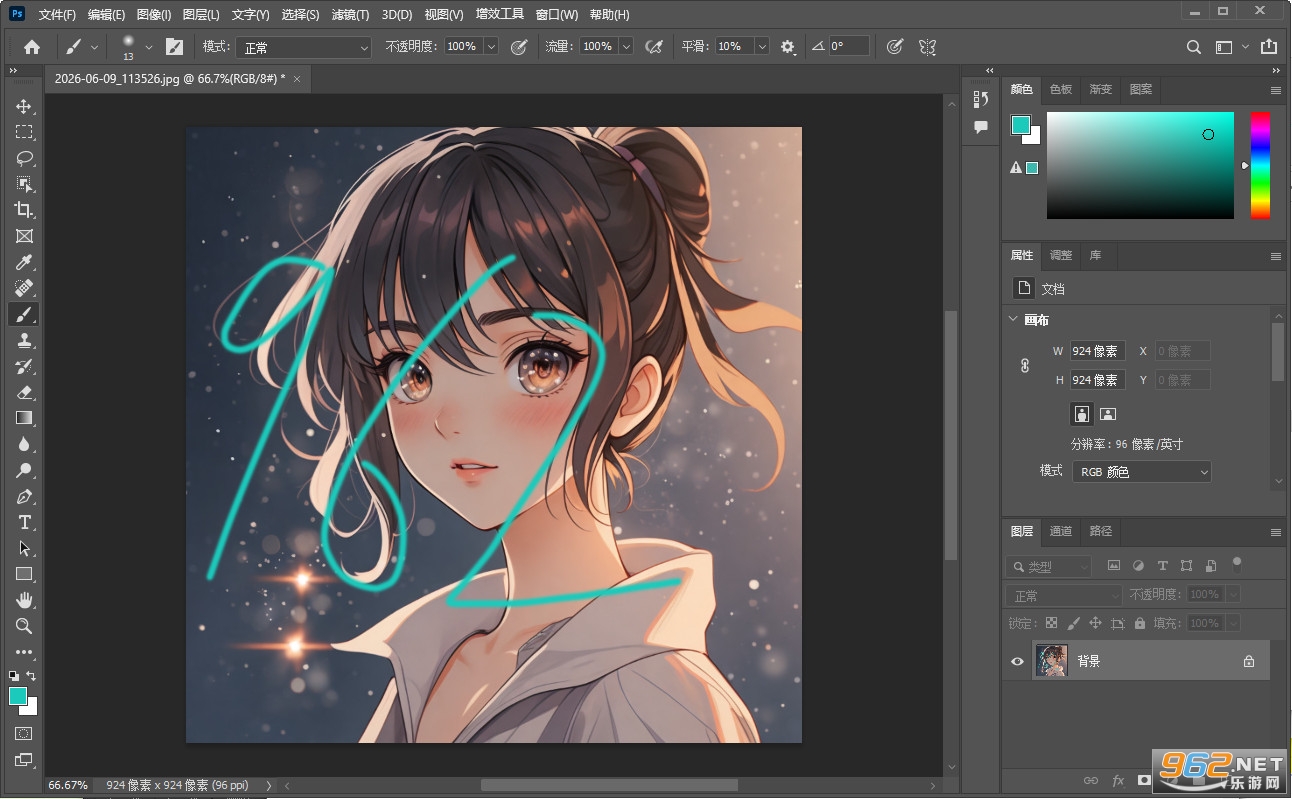Toggle Quick Mask mode
The height and width of the screenshot is (799, 1292).
tap(24, 733)
